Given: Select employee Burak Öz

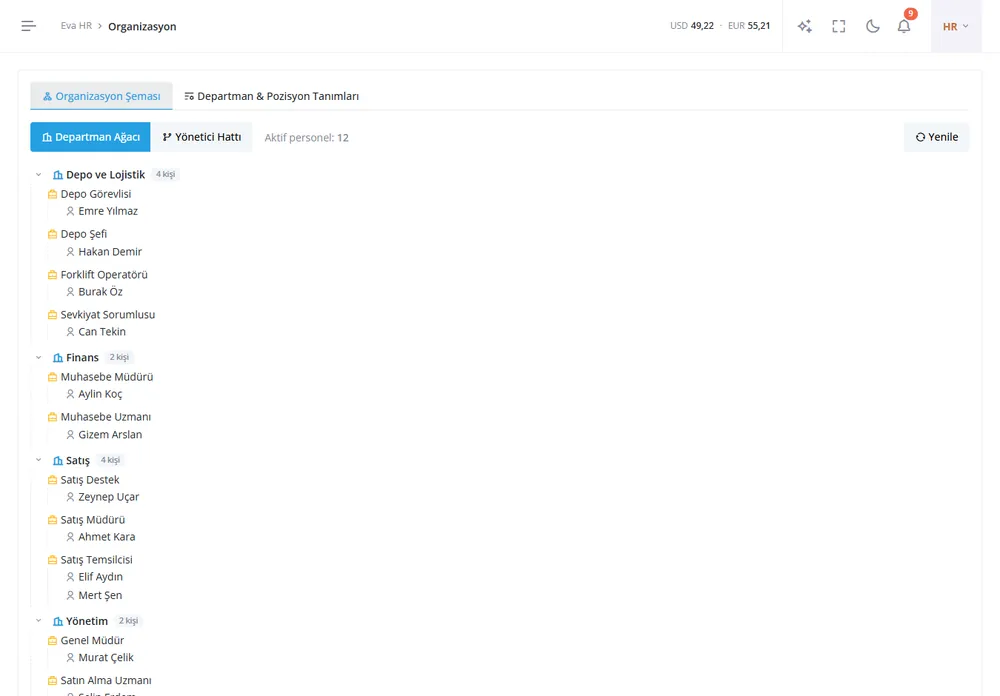Looking at the screenshot, I should point(100,292).
